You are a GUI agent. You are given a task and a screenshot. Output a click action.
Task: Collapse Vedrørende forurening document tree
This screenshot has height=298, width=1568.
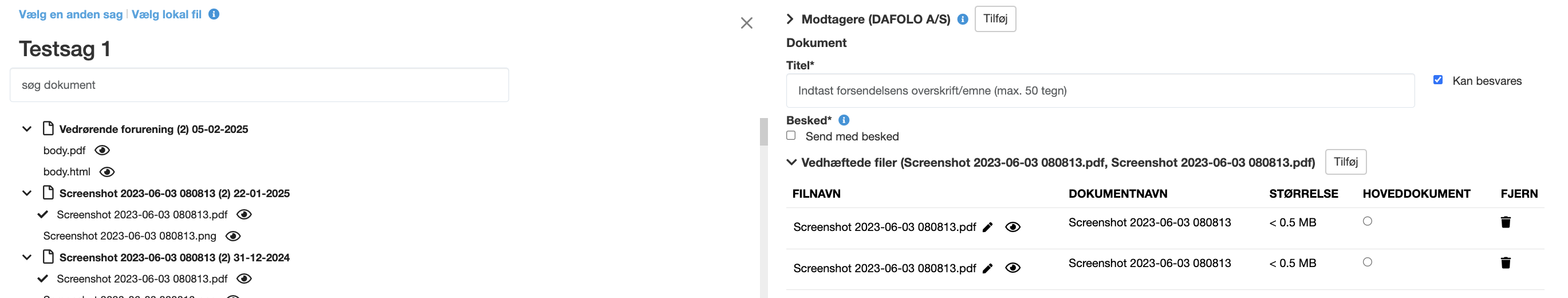pos(27,129)
